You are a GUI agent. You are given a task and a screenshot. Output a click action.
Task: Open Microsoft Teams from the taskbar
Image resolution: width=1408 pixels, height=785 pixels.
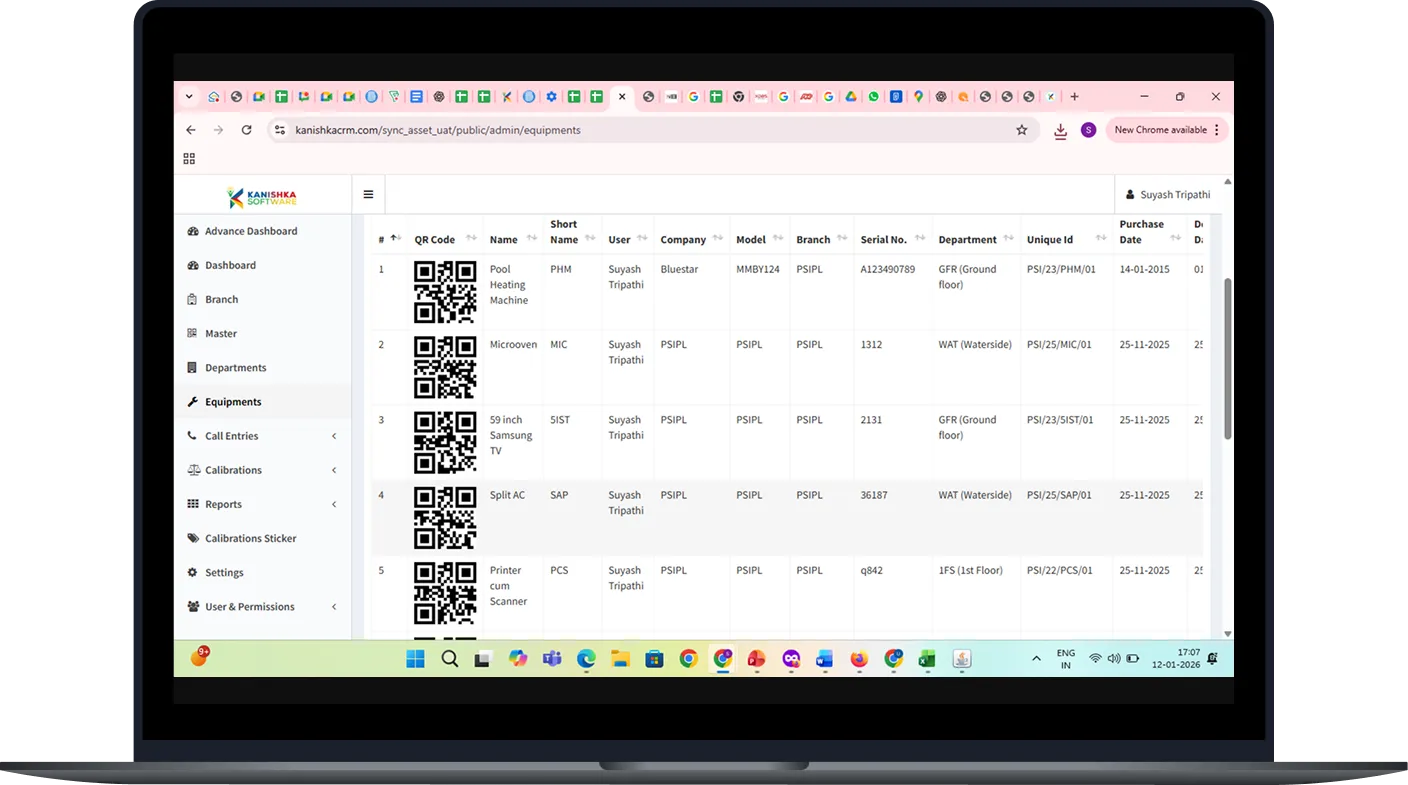(x=552, y=659)
